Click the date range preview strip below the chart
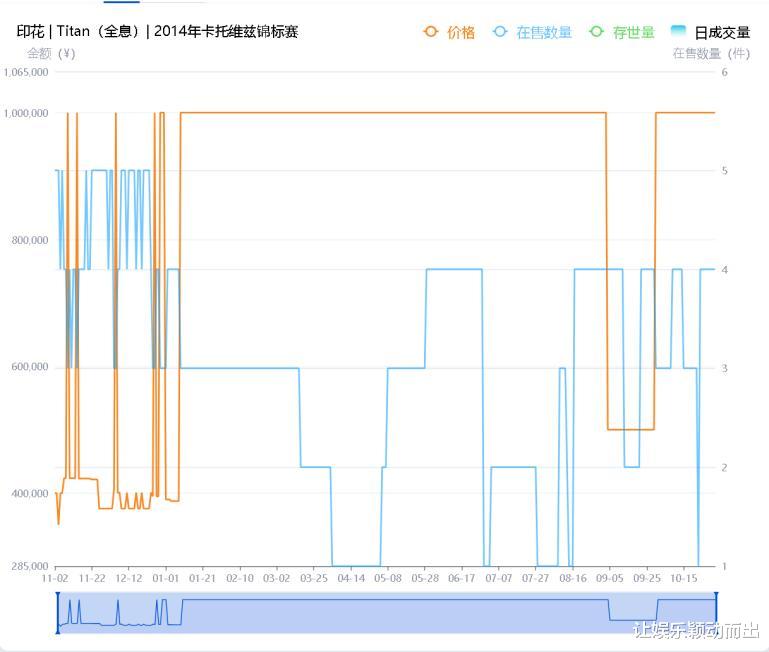The width and height of the screenshot is (769, 652). pyautogui.click(x=387, y=613)
